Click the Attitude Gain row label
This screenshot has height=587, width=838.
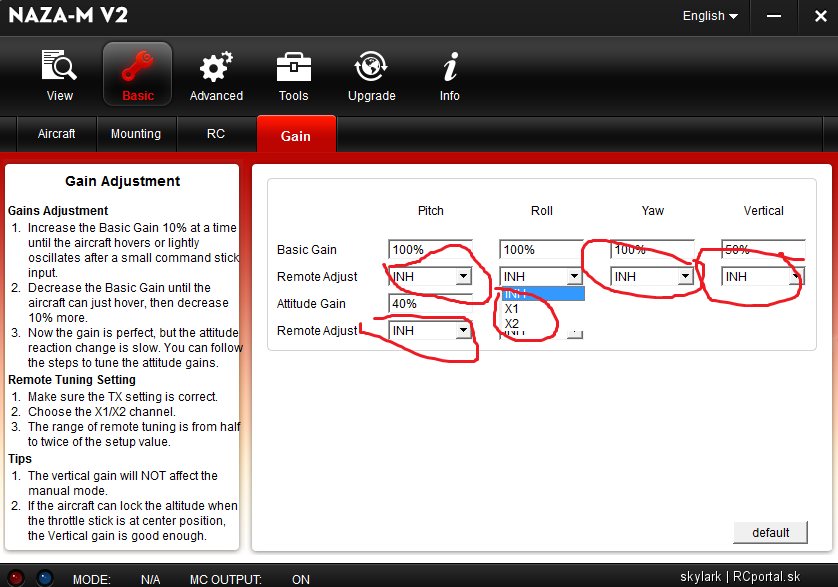pyautogui.click(x=311, y=304)
